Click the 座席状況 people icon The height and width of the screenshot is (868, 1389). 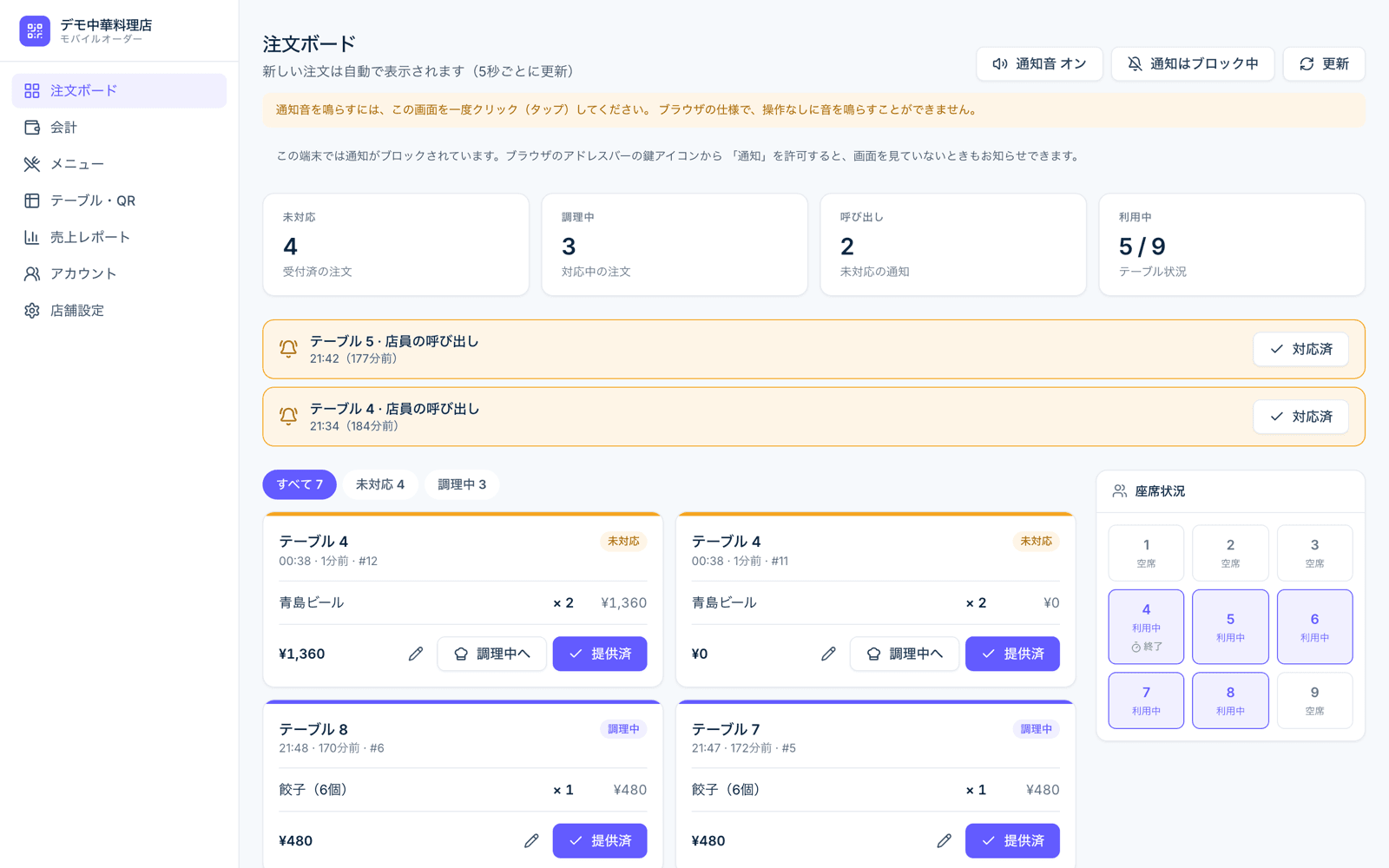click(1120, 491)
